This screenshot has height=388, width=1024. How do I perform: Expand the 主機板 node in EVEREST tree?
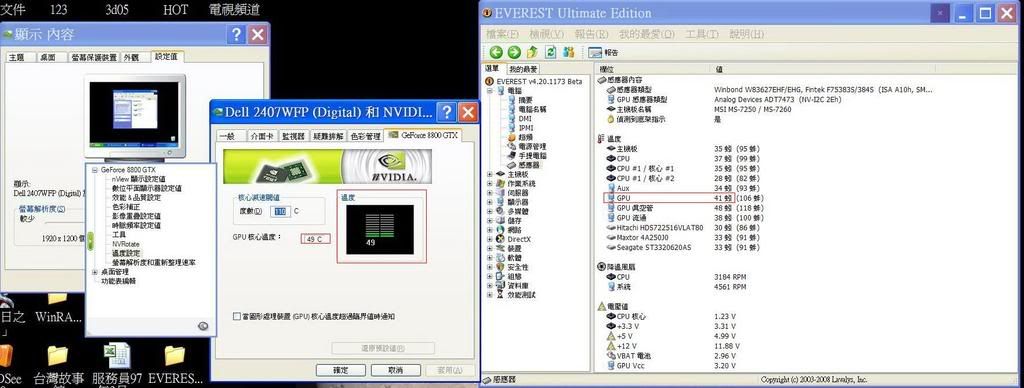pos(490,174)
